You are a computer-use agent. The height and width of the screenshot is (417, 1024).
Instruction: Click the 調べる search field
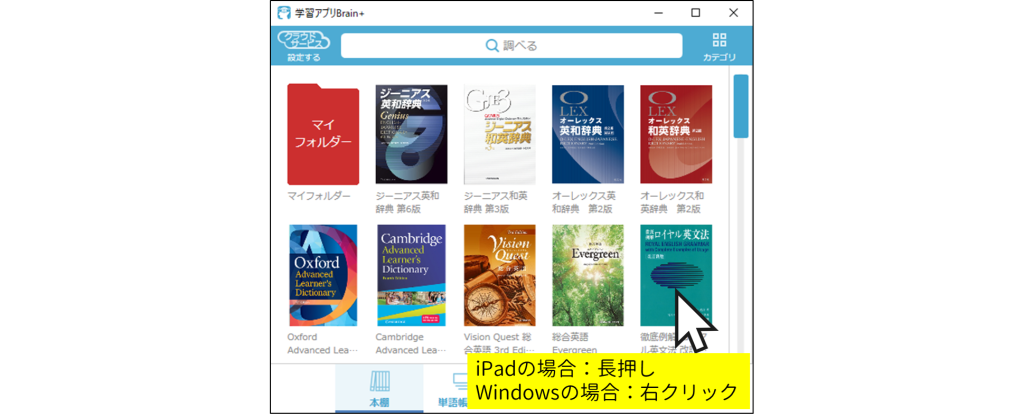coord(511,46)
